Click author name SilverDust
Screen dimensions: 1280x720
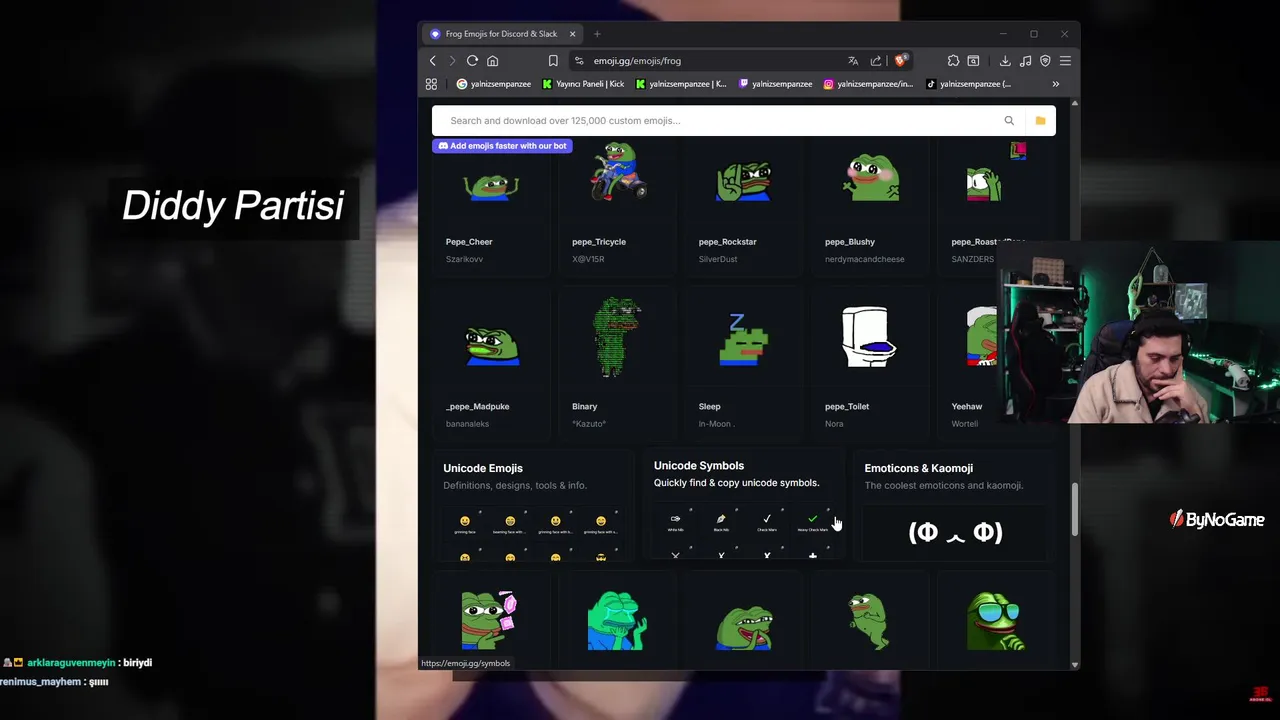point(718,259)
